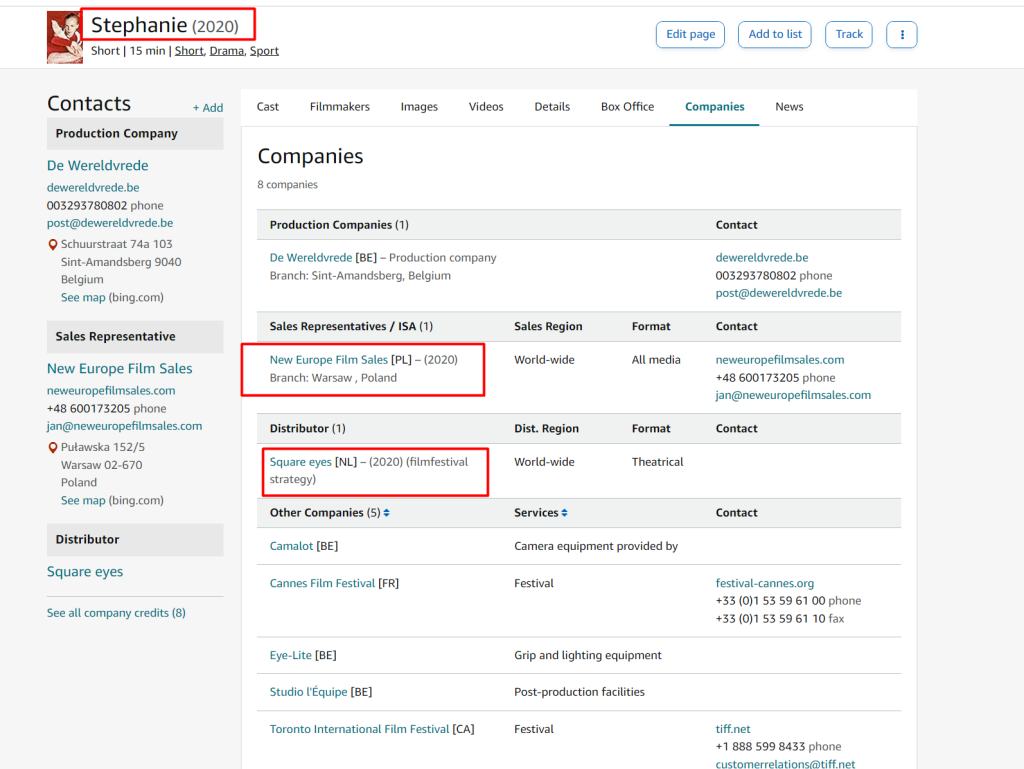The image size is (1024, 769).
Task: Open the three-dot more options menu
Action: coord(901,34)
